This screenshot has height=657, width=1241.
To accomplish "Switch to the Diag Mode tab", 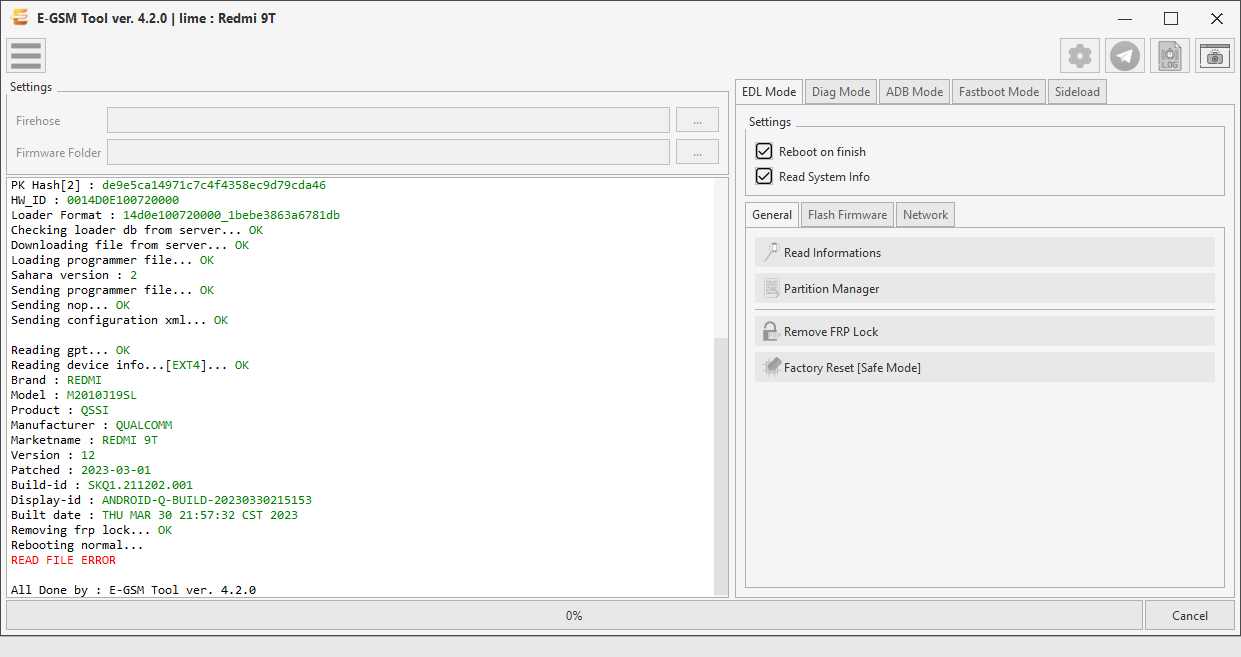I will (x=840, y=92).
